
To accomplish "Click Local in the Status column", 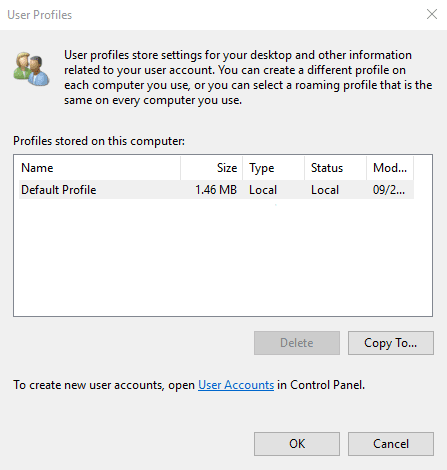I will click(325, 190).
